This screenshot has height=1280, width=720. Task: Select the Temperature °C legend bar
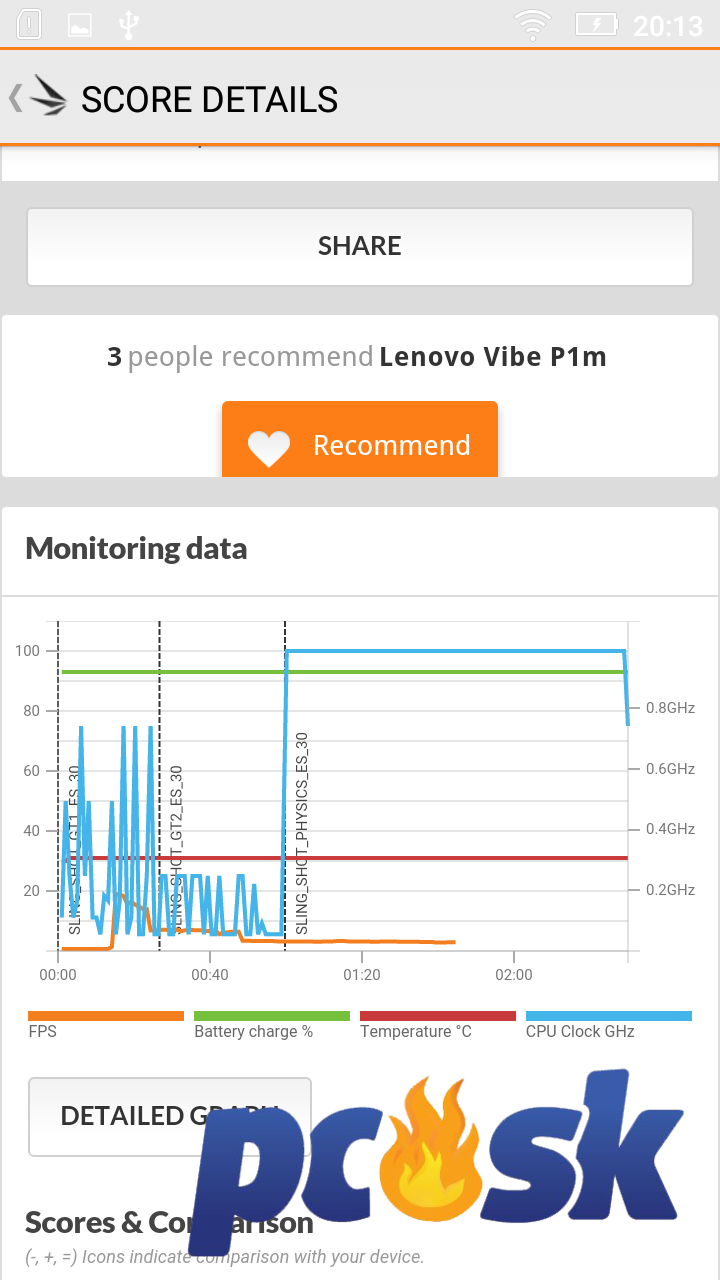[x=438, y=1016]
